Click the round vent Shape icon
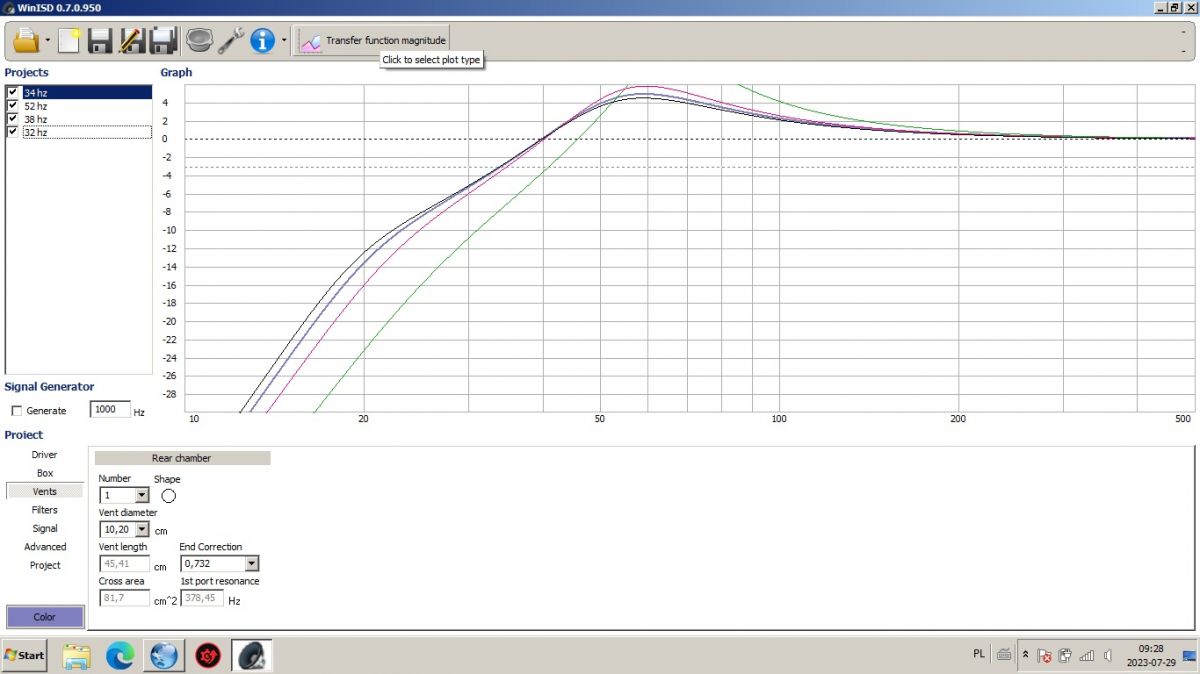 [x=168, y=495]
